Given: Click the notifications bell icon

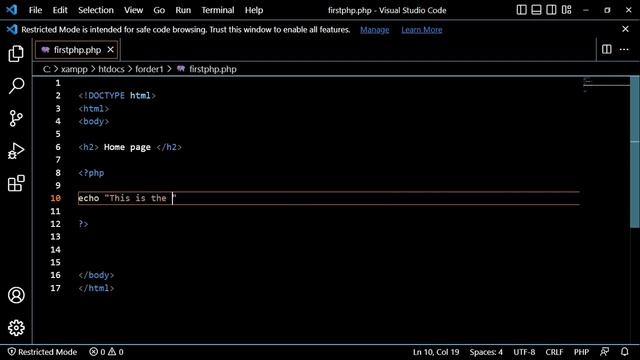Looking at the screenshot, I should tap(624, 351).
